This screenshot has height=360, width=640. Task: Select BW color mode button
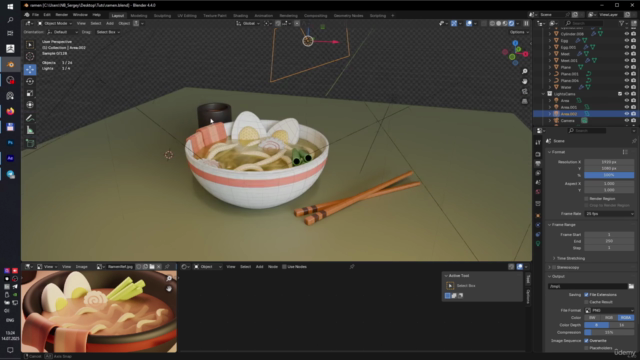tap(592, 318)
